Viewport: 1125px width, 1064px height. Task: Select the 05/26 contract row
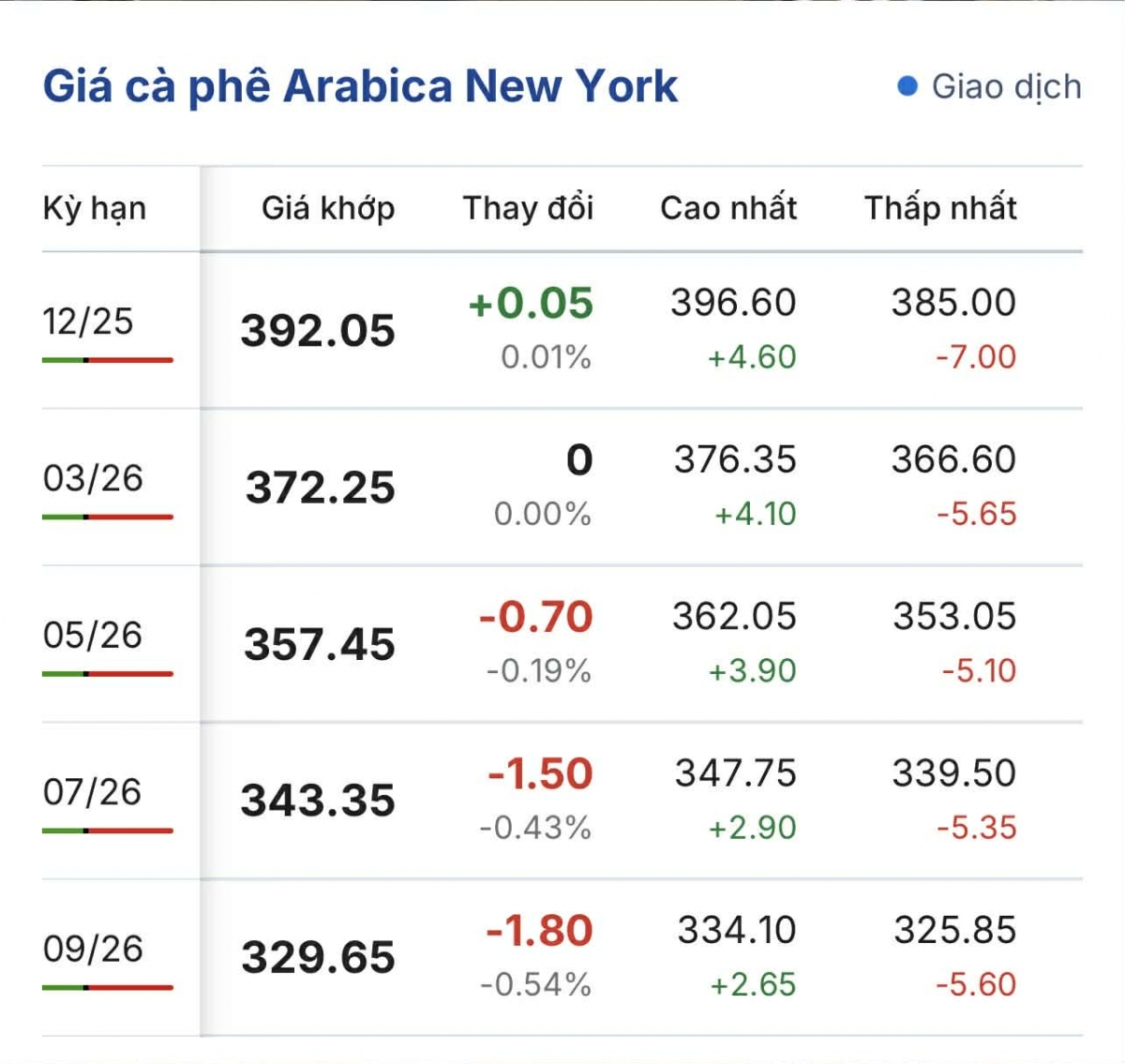pos(92,635)
